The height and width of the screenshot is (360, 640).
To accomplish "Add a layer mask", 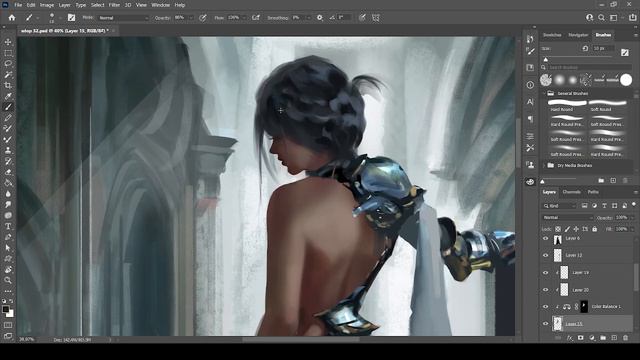I will [580, 338].
